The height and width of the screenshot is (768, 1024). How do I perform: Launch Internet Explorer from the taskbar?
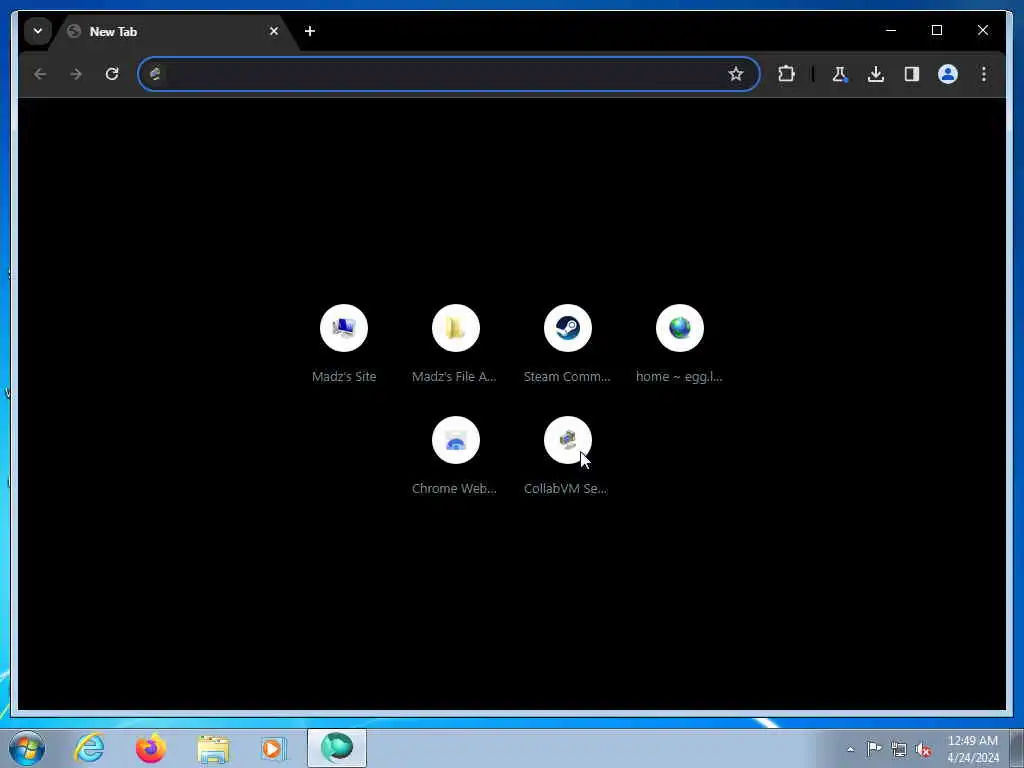pos(89,748)
